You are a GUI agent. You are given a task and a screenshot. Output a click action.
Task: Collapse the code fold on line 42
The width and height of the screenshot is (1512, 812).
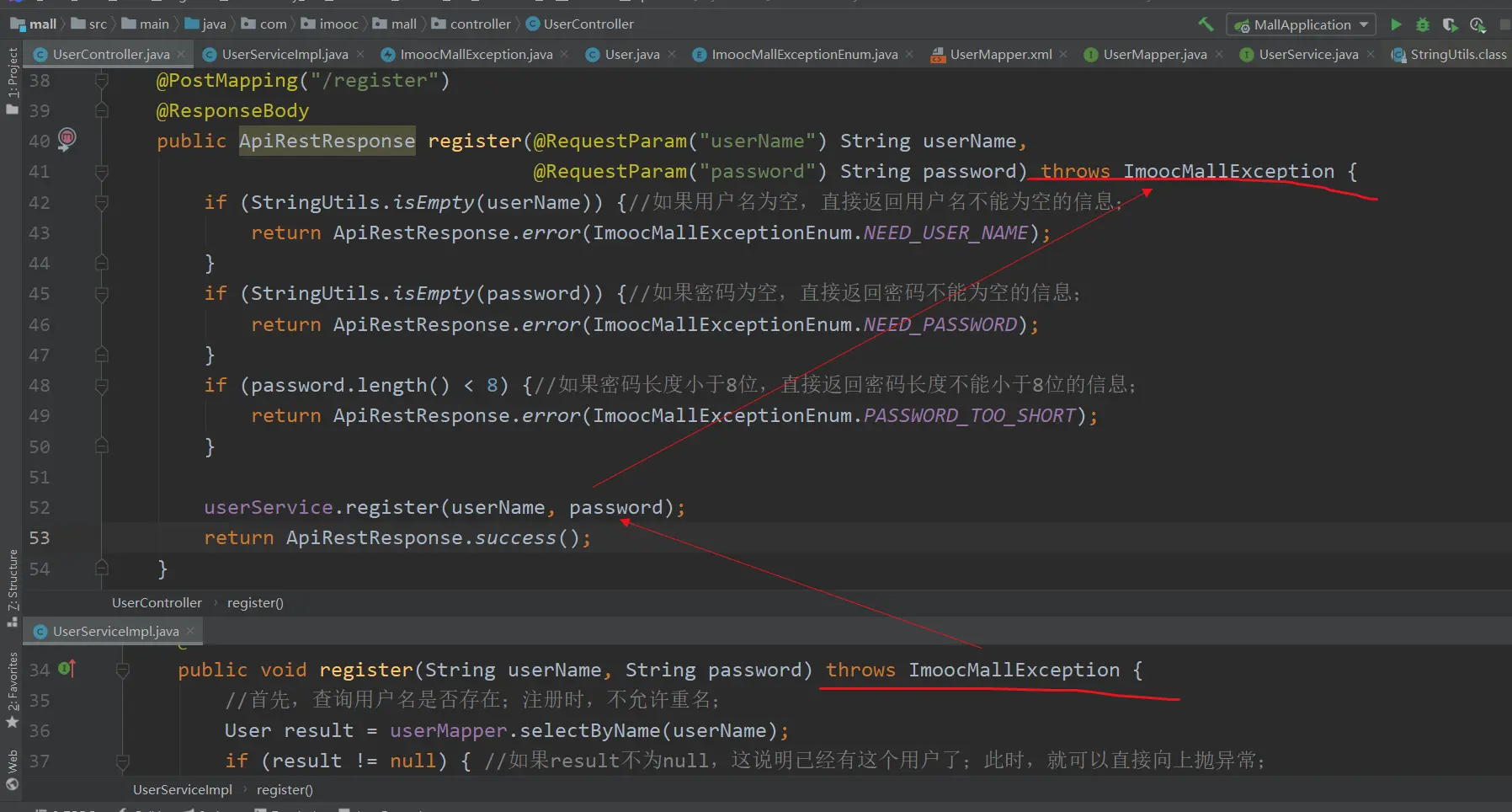(x=102, y=203)
